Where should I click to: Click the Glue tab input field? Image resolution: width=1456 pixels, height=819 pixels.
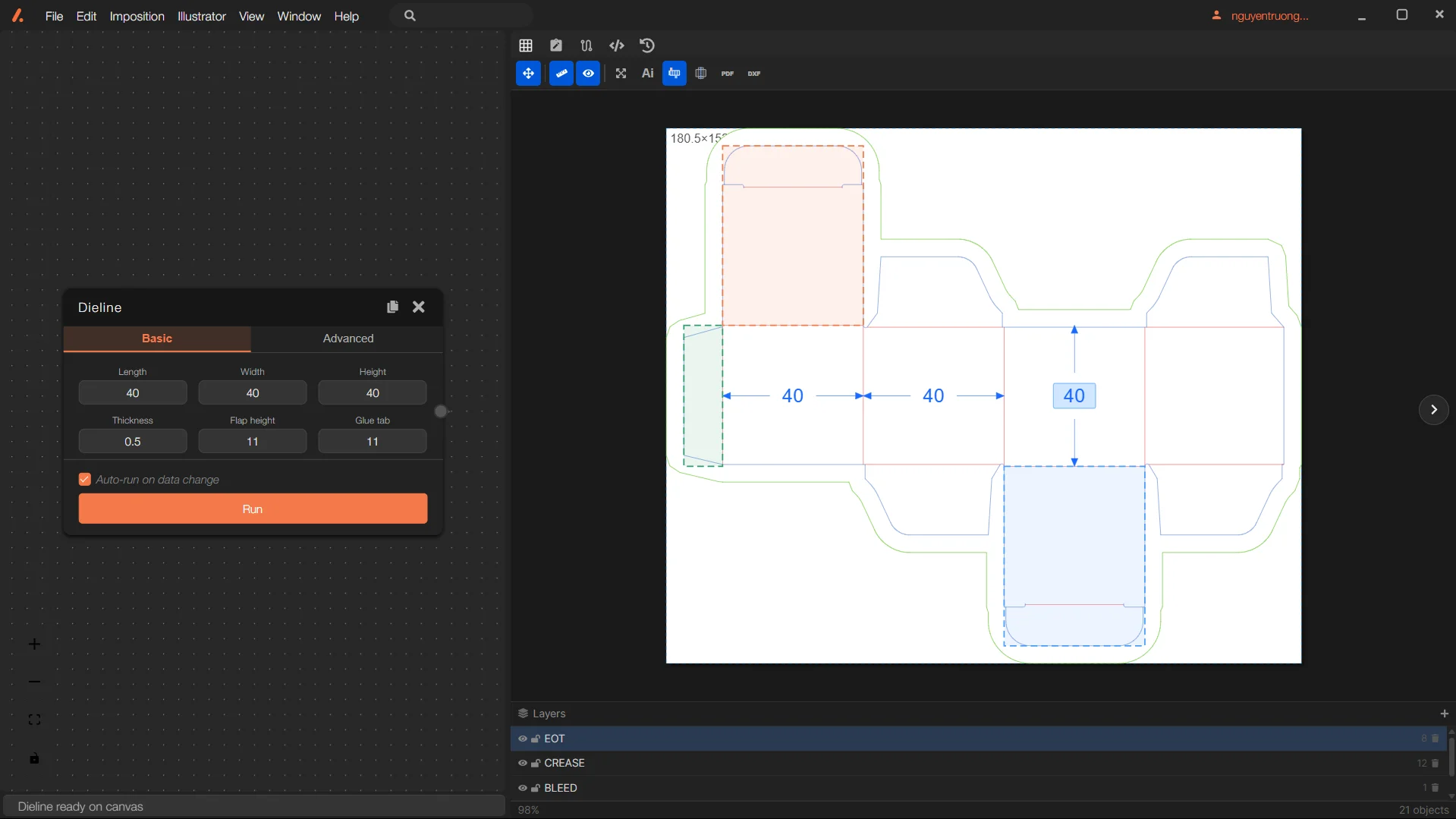coord(373,442)
